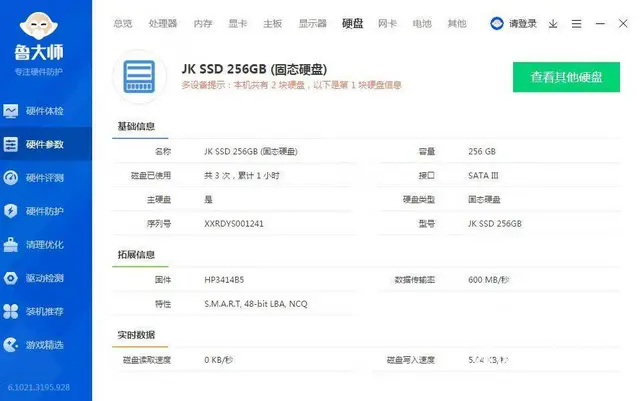Screen dimensions: 640x401
Task: Switch to the 电池 tab
Action: [x=422, y=24]
